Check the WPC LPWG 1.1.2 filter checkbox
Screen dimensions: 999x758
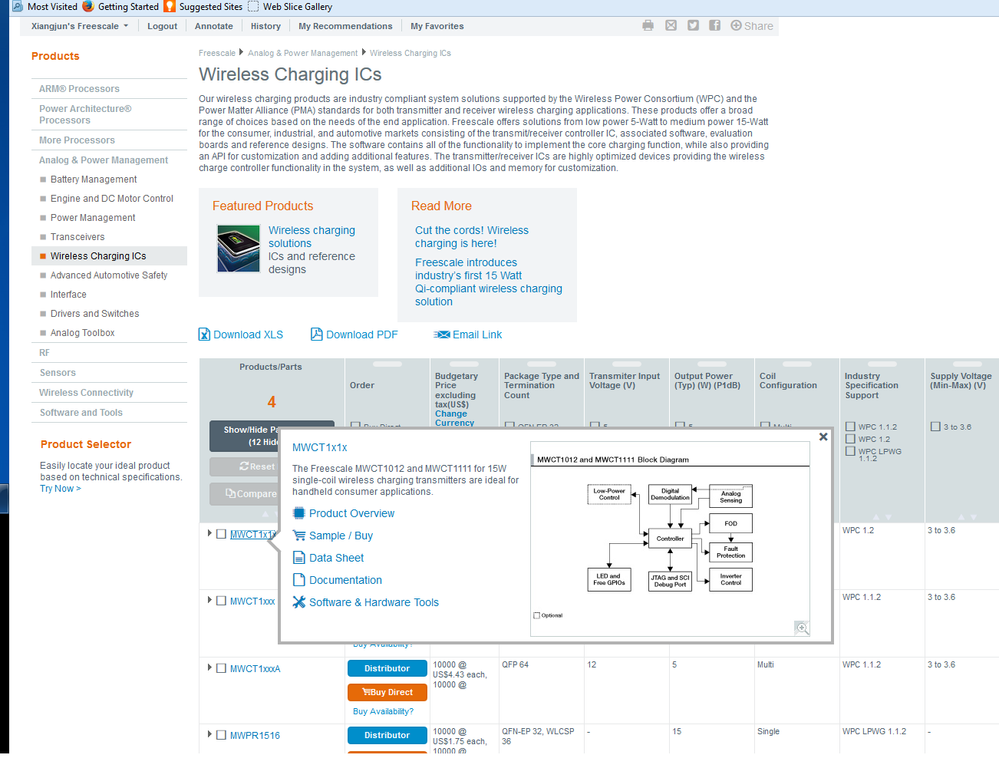point(850,451)
